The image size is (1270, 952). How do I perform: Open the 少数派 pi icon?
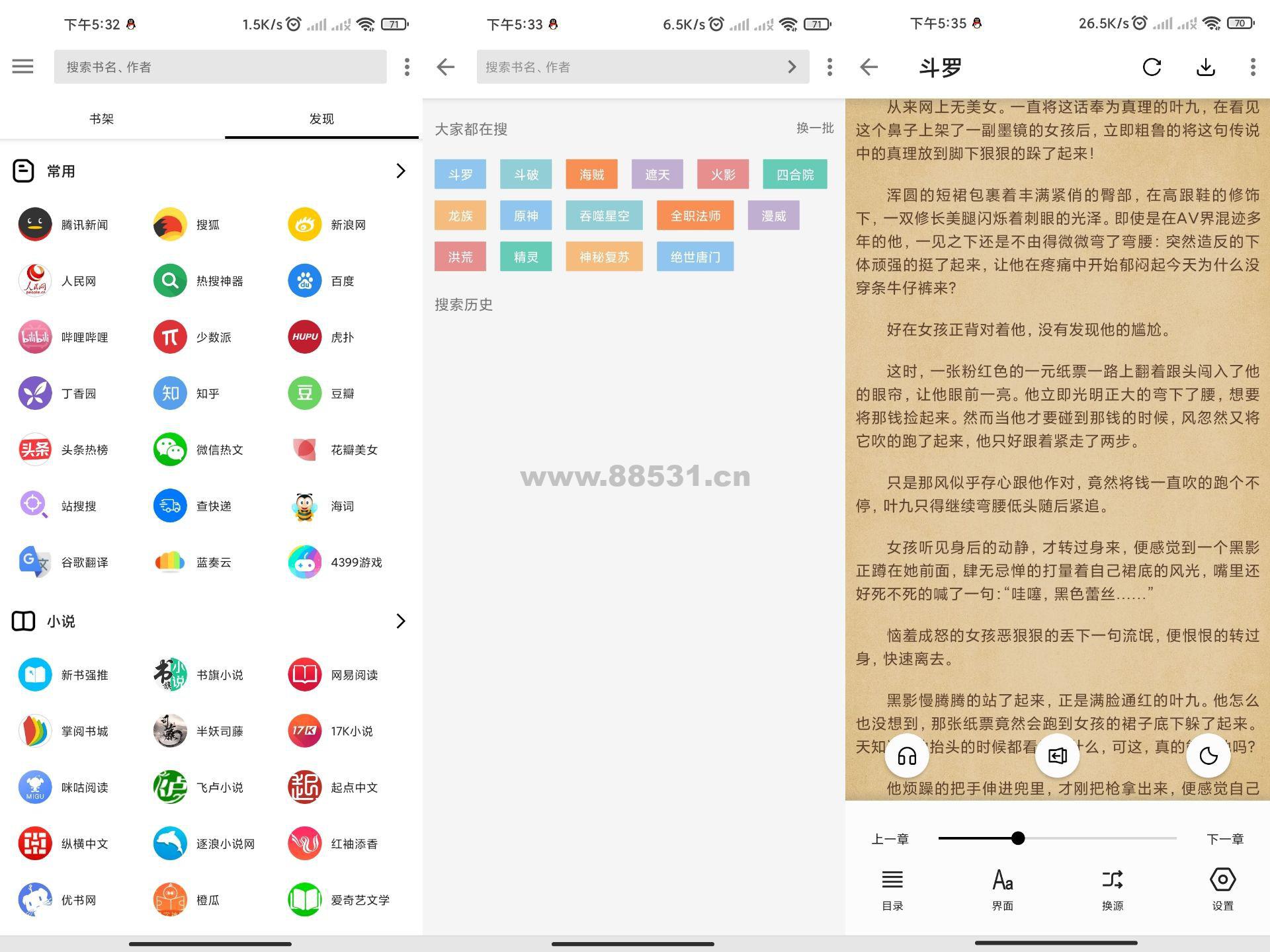point(170,337)
